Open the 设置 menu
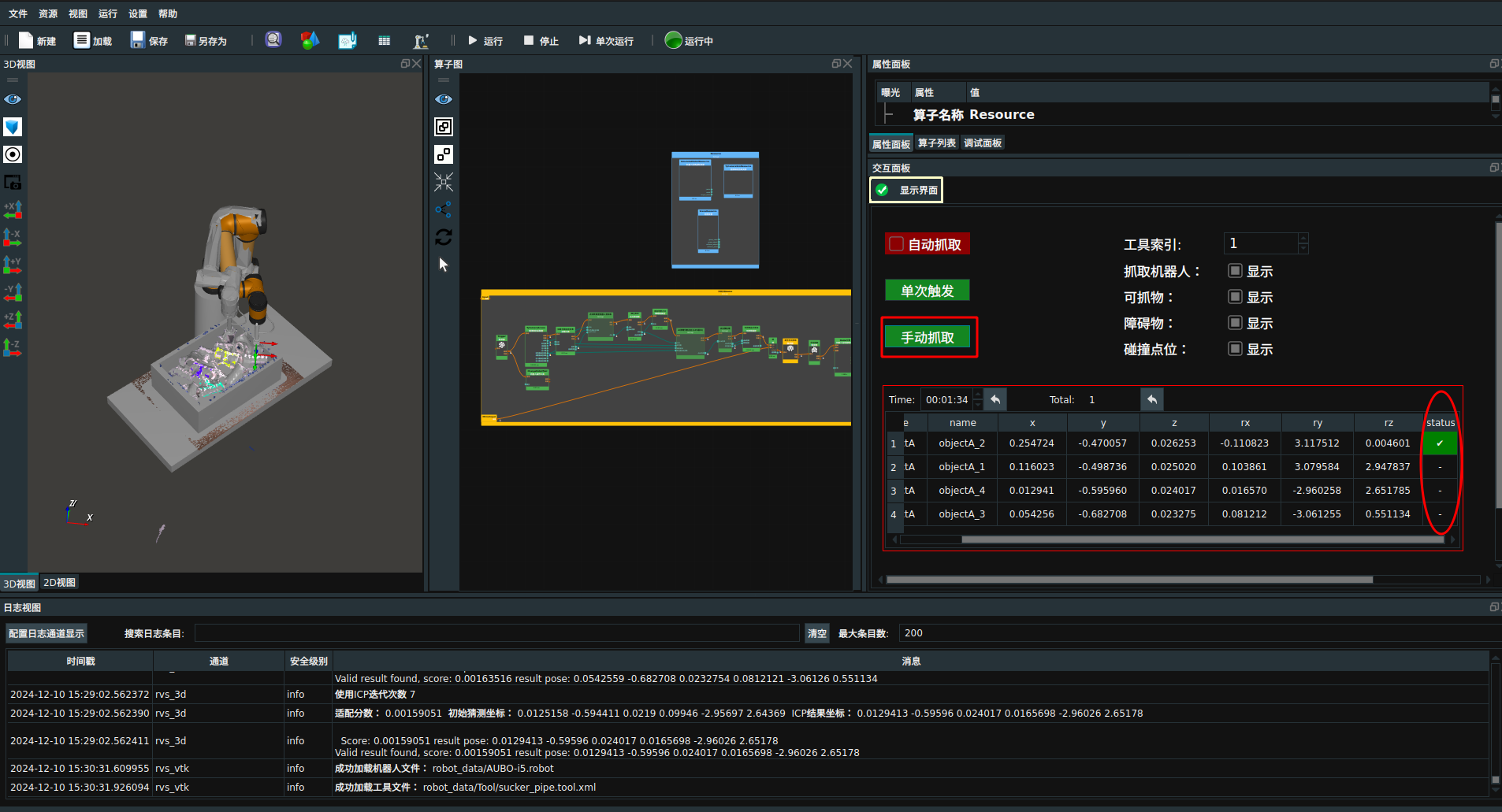This screenshot has width=1502, height=812. (x=138, y=13)
